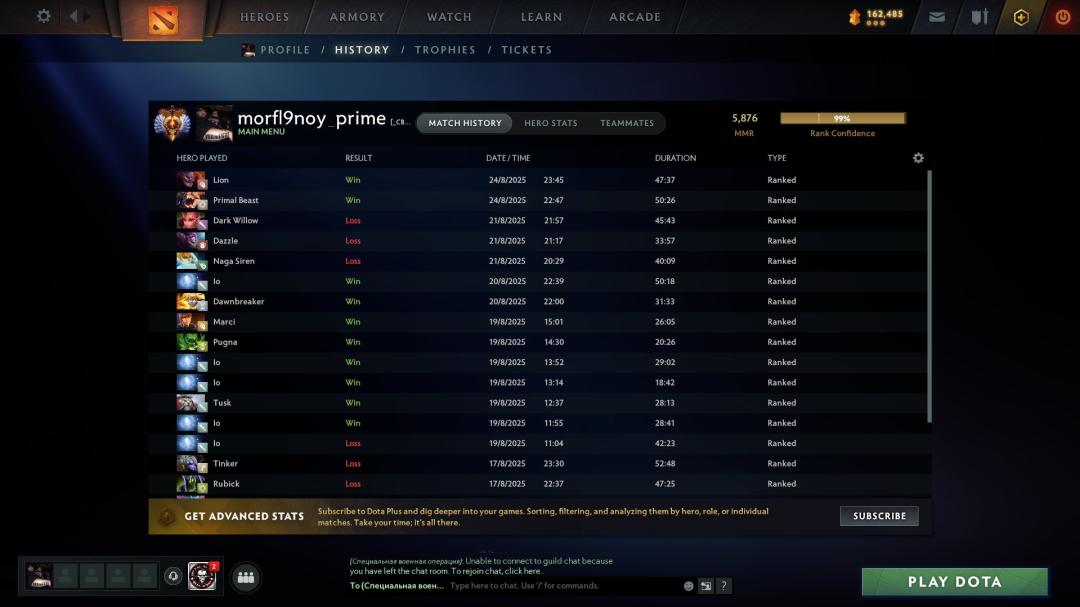Screen dimensions: 1080x607
Task: Open the armory shield and sword icon
Action: (979, 17)
